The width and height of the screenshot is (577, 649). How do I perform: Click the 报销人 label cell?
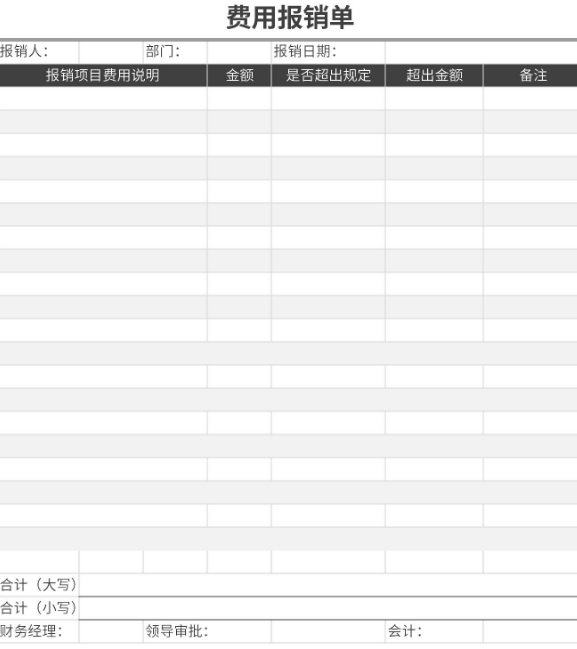coord(39,52)
